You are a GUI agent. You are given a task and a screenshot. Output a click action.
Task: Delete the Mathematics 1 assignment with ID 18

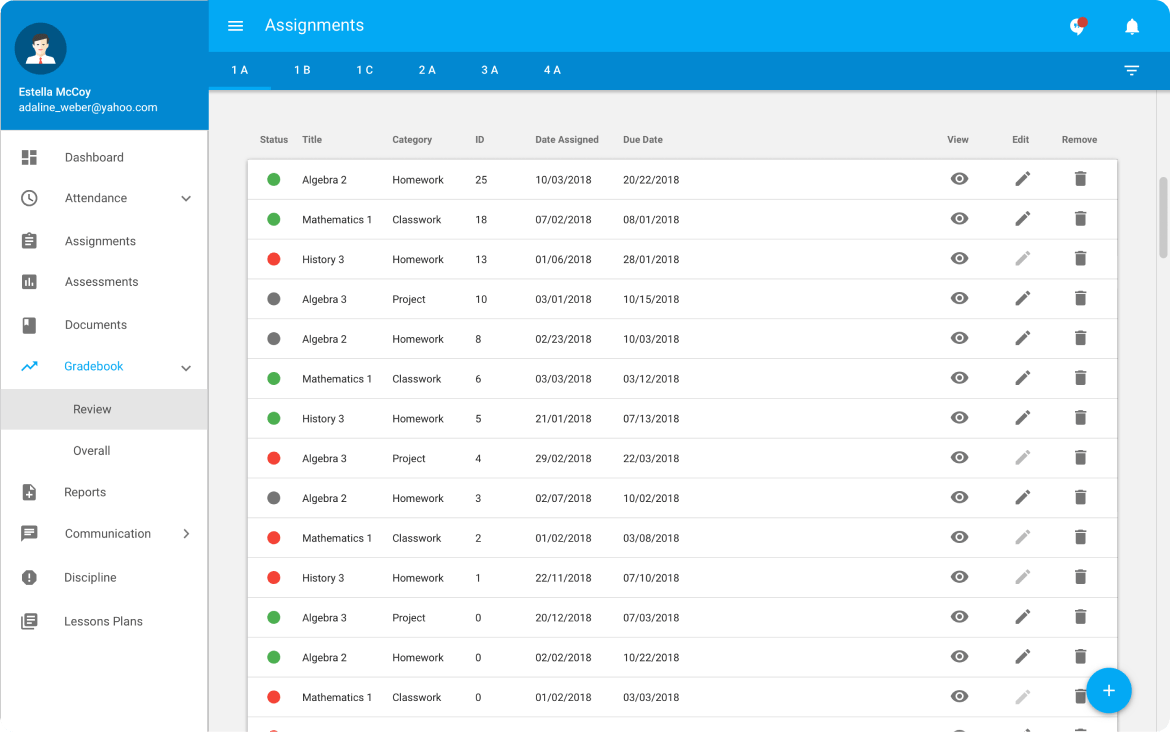pos(1080,219)
